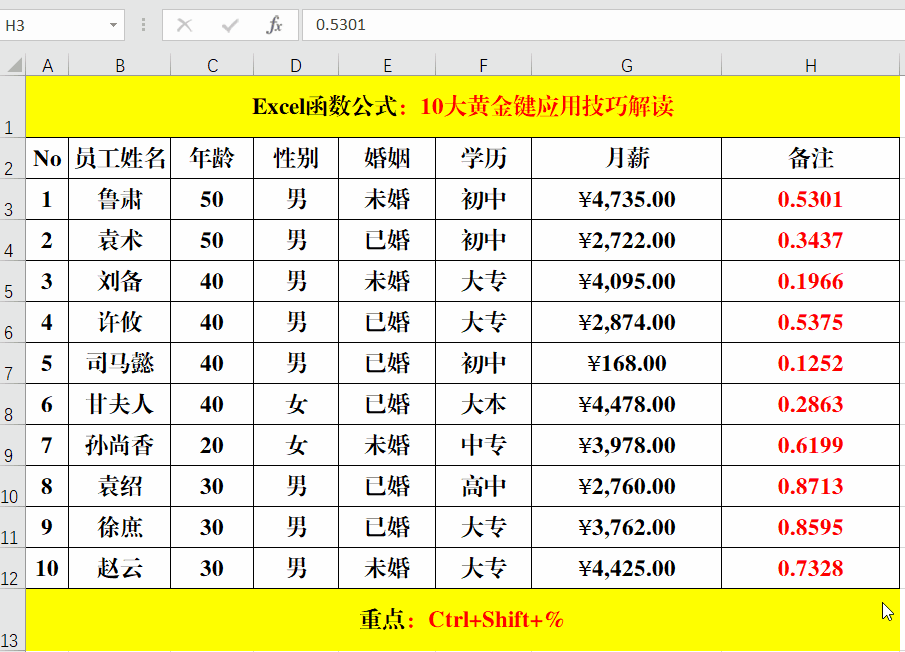The image size is (905, 652).
Task: Click the salary cell "¥4,095.00"
Action: 626,281
